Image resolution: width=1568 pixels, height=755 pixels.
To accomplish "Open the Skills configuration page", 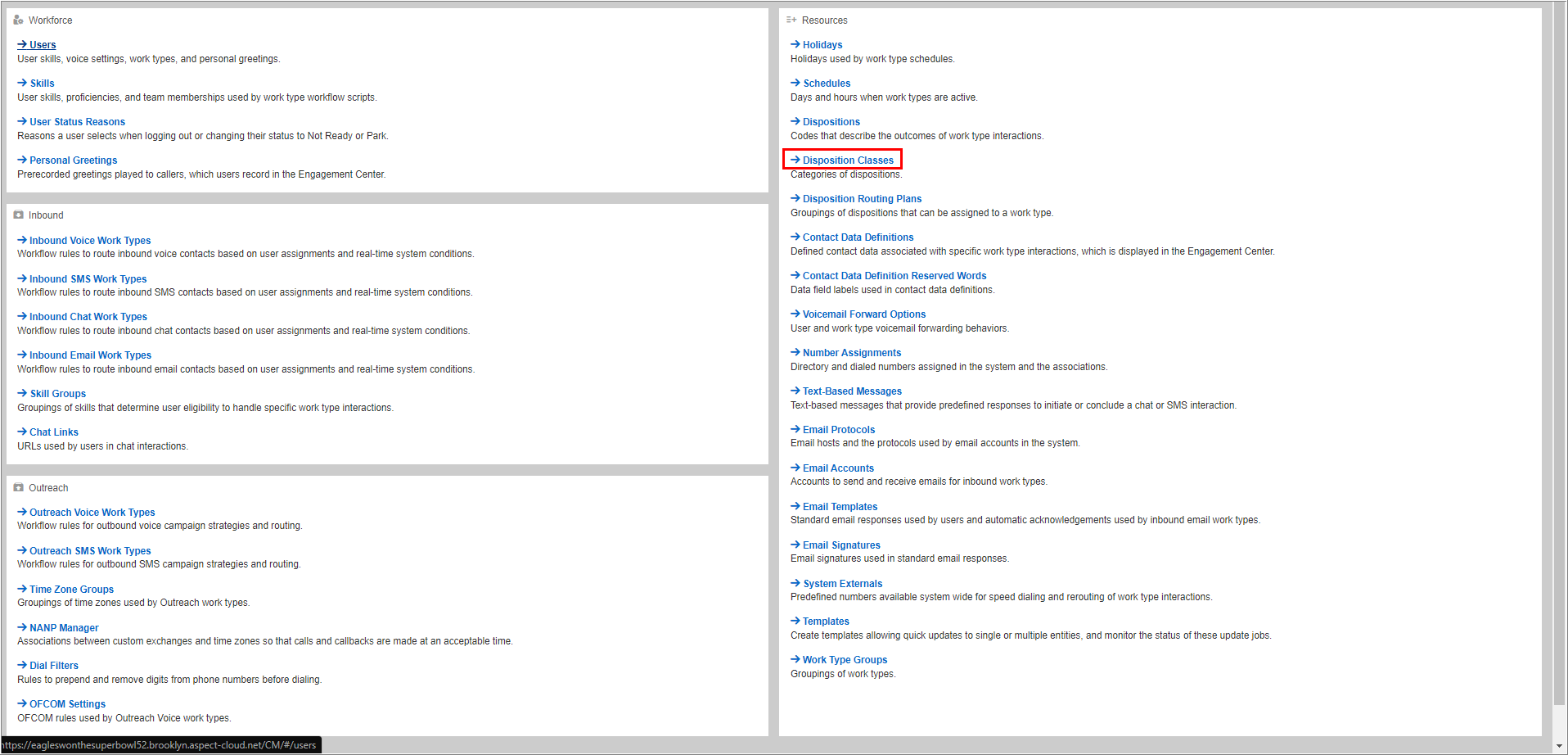I will (42, 83).
